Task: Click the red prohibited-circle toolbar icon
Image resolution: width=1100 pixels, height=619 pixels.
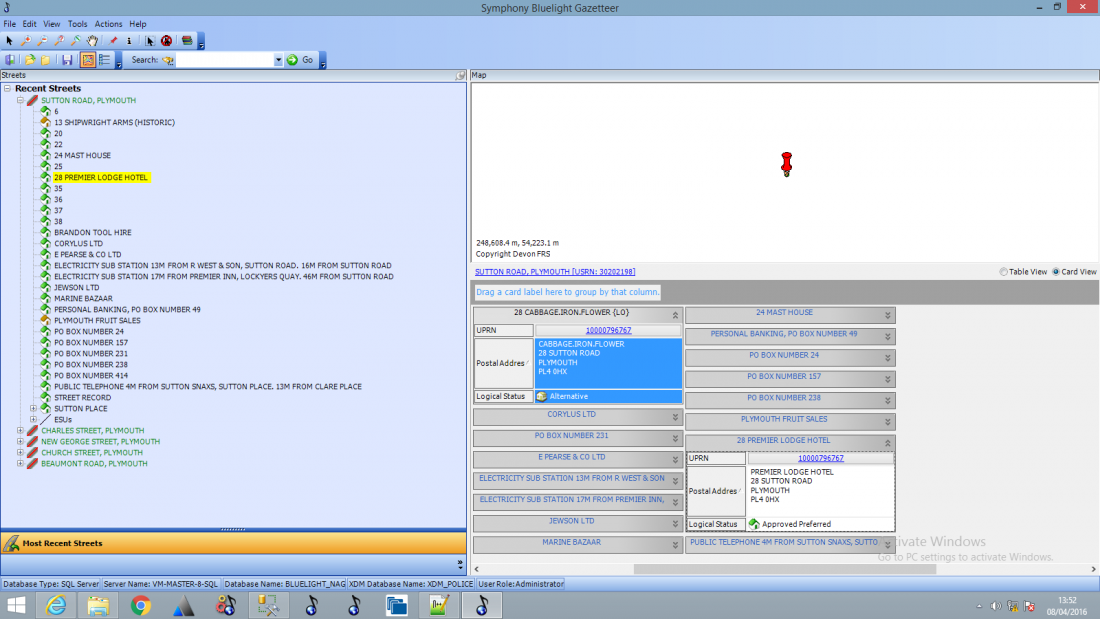Action: [x=166, y=41]
